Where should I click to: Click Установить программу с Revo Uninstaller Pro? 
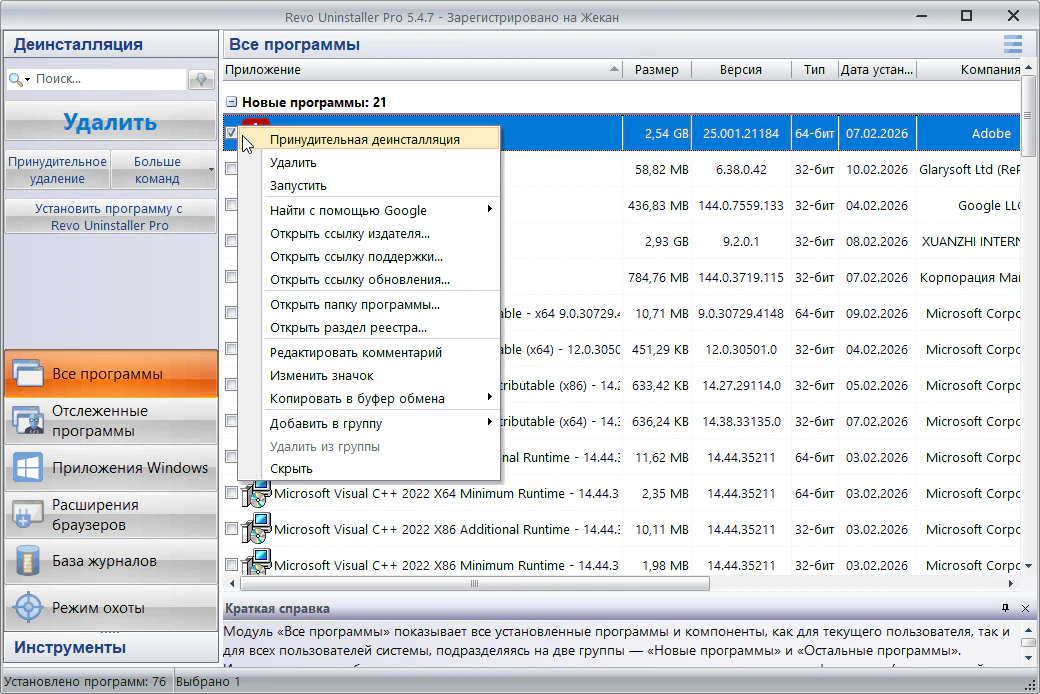109,217
